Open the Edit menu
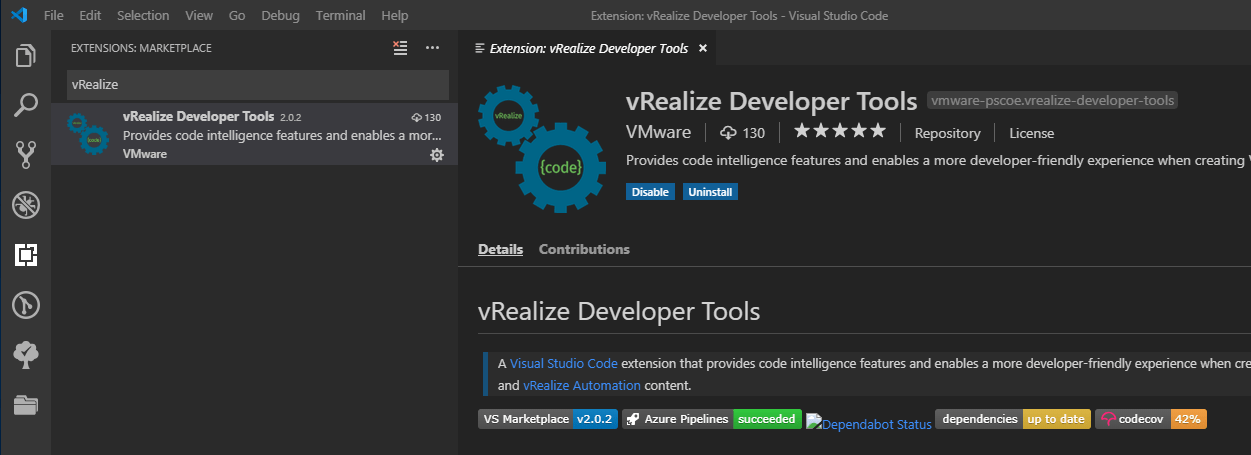 (90, 16)
